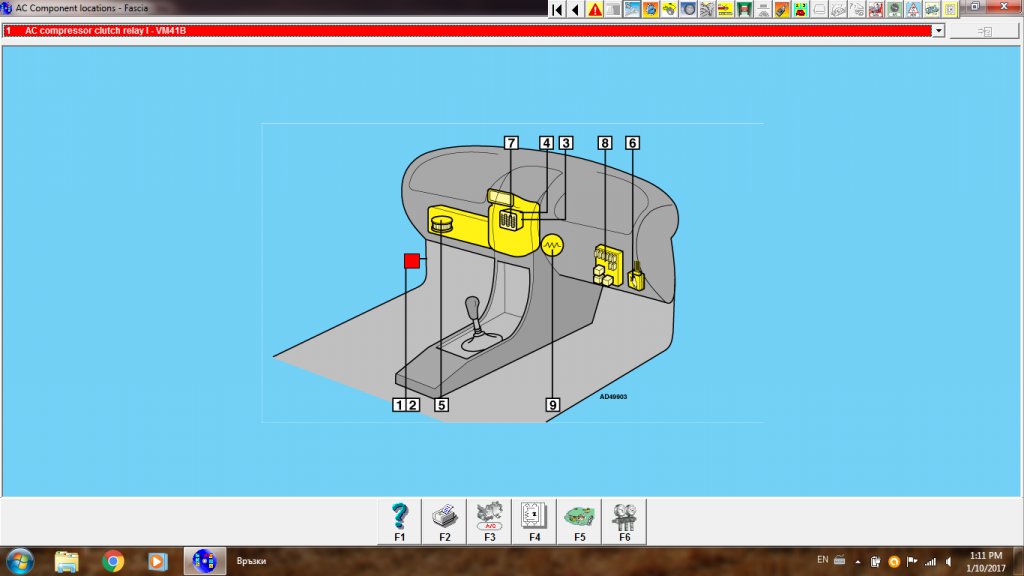
Task: Click the Windows Start button
Action: tap(20, 560)
